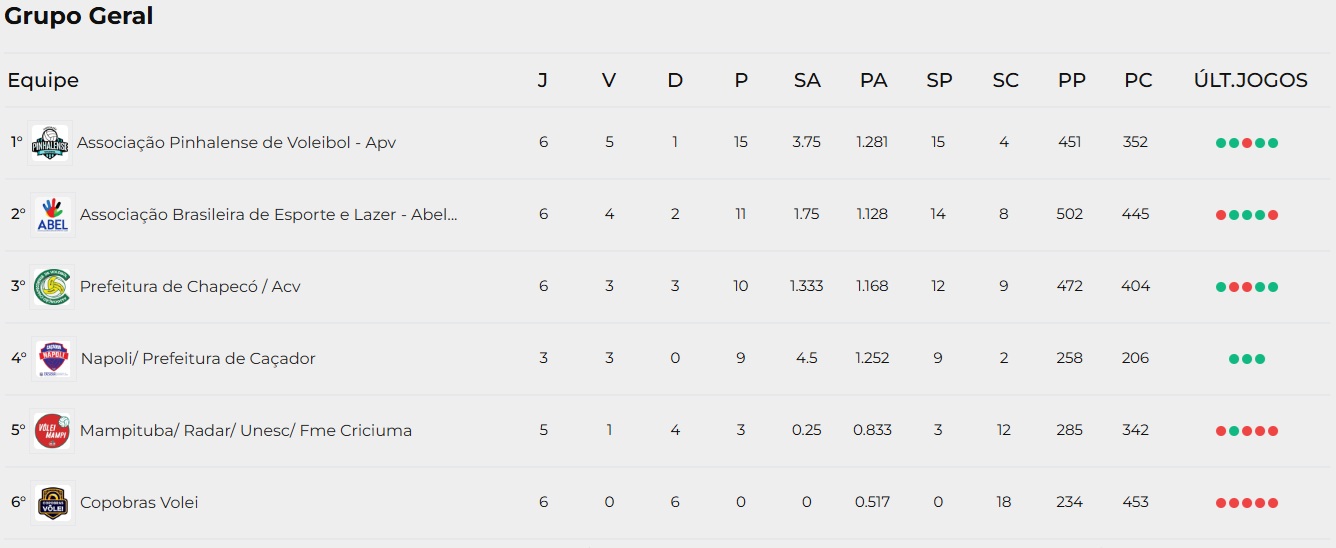Click the Napoli Caçador team logo
Image resolution: width=1336 pixels, height=548 pixels.
point(53,359)
